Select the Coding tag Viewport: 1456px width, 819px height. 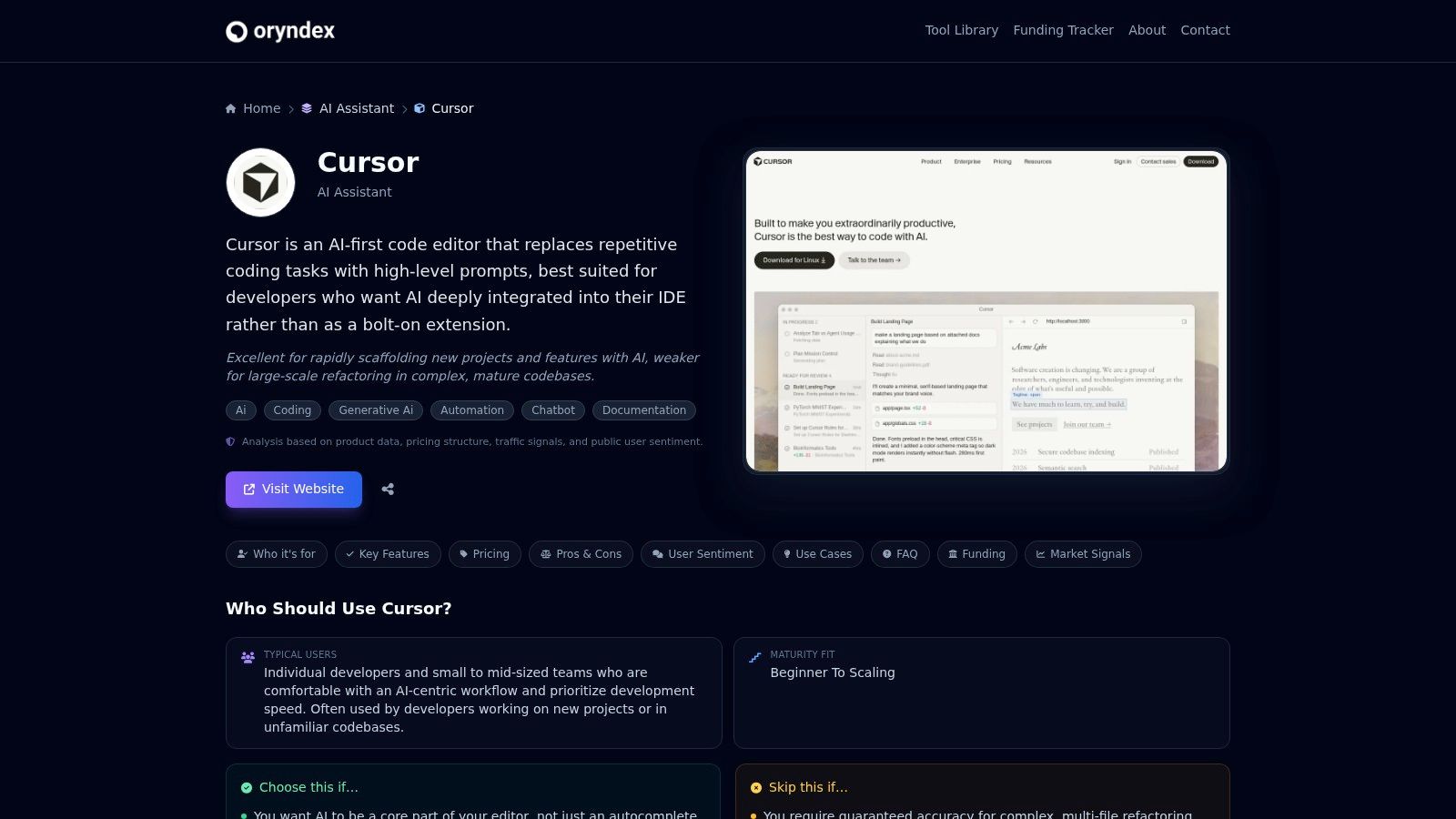click(x=292, y=410)
